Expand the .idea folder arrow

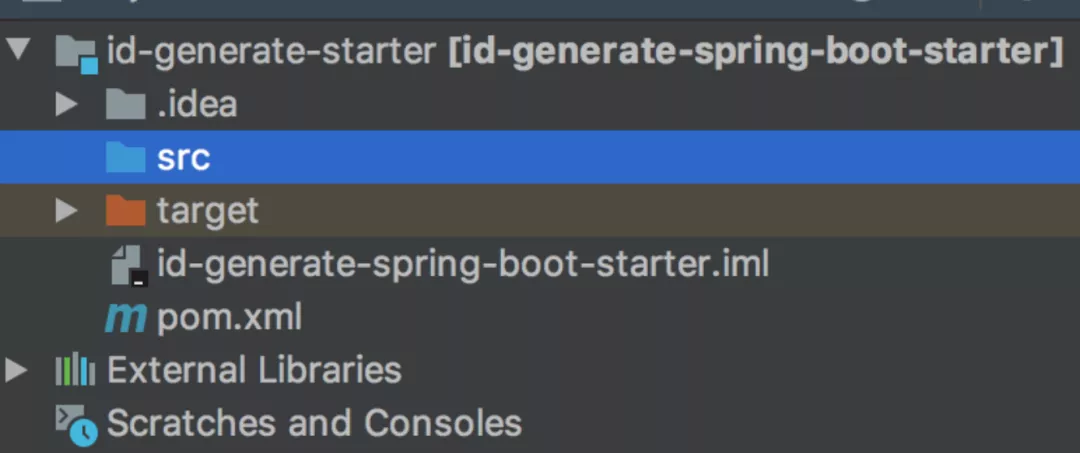coord(66,104)
